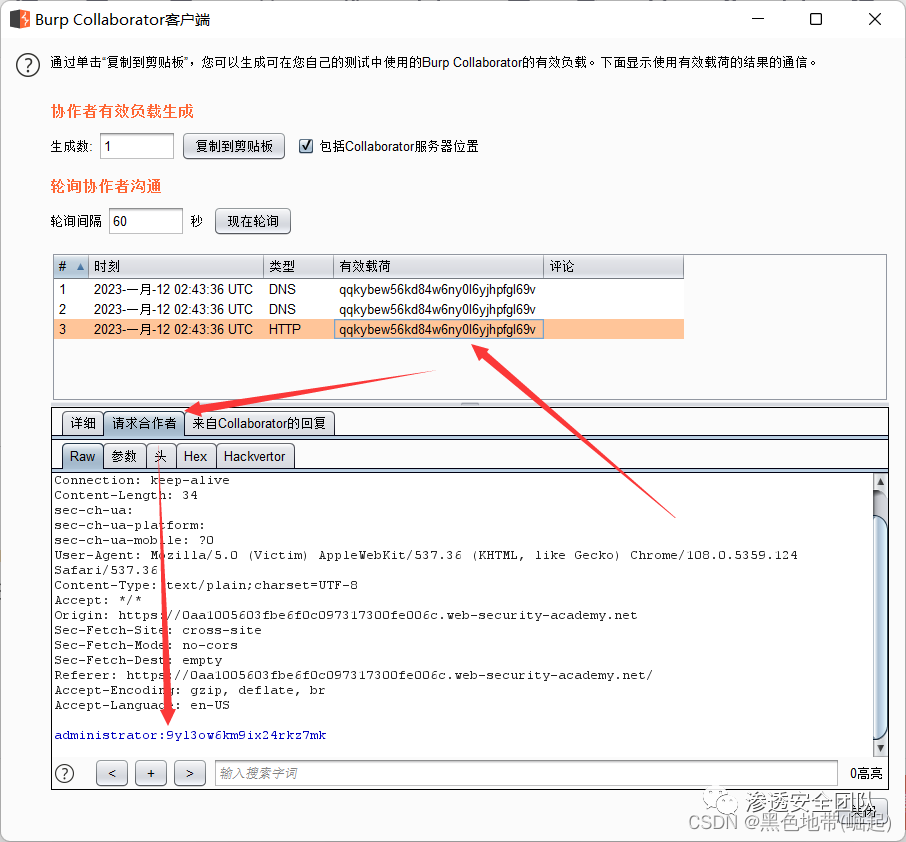The image size is (906, 842).
Task: Select row 2, the second DNS interaction
Action: tap(369, 309)
